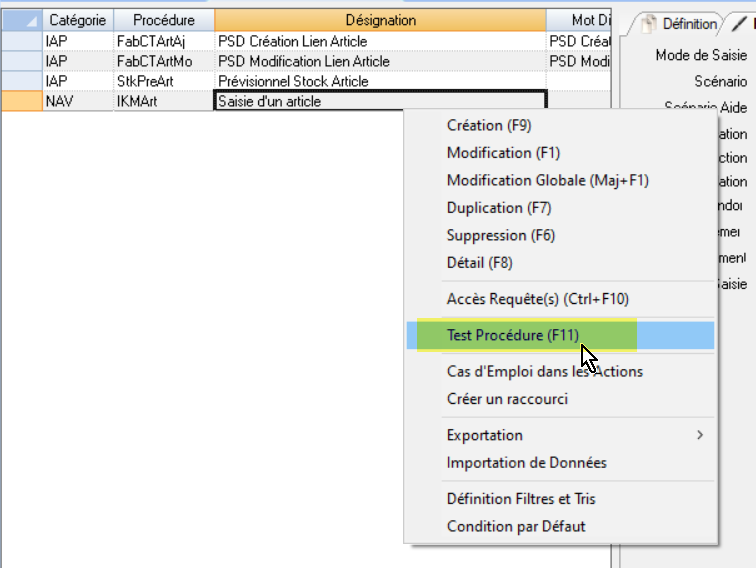756x568 pixels.
Task: Pick Modification Globale (Maj+F1)
Action: (x=547, y=181)
